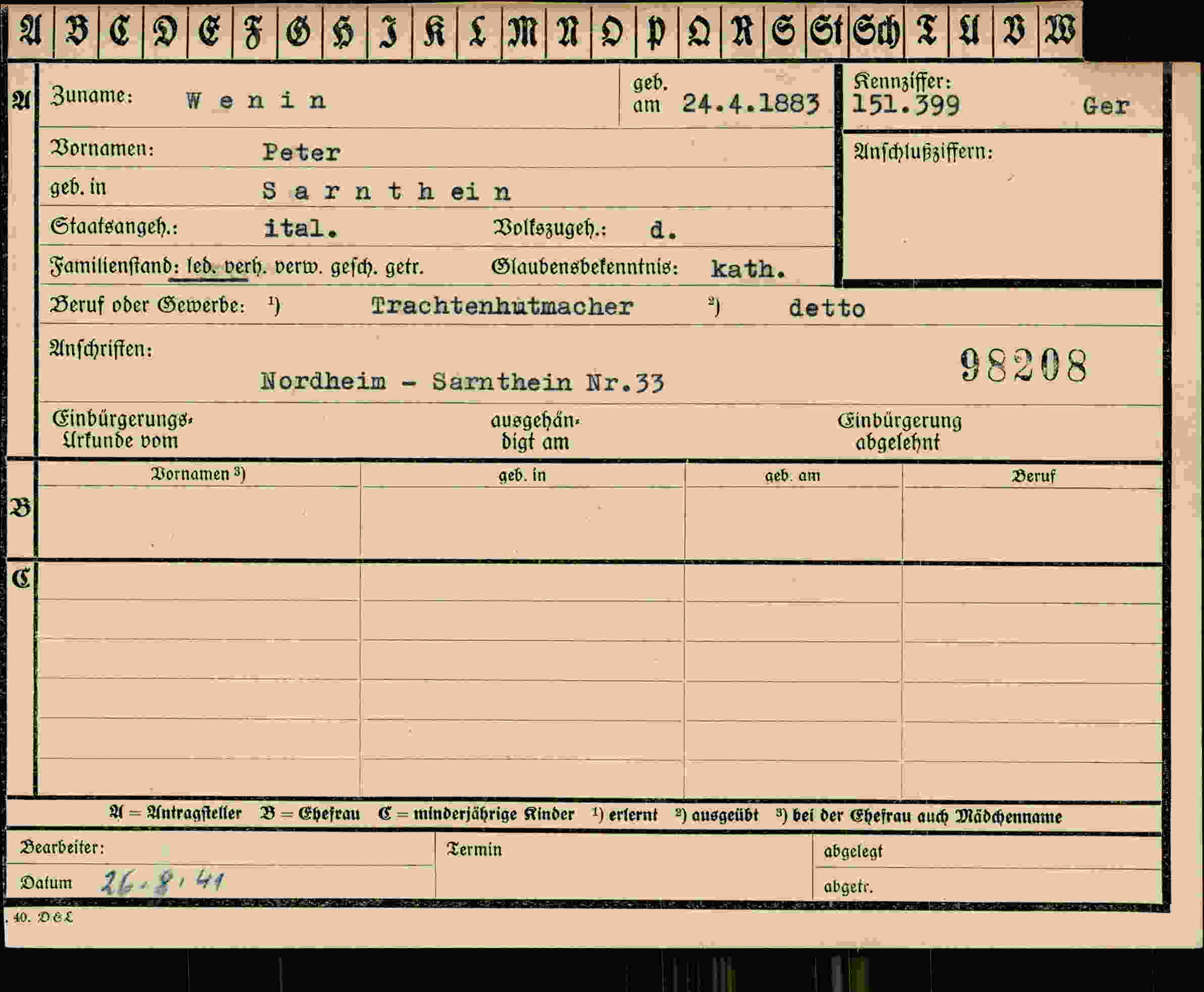
Task: Click the 'Termin' label
Action: [474, 850]
